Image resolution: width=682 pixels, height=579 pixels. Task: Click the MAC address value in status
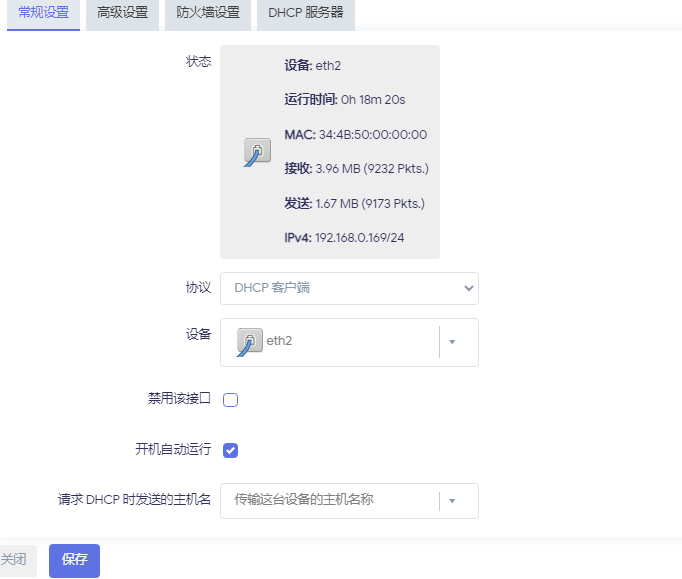click(372, 134)
